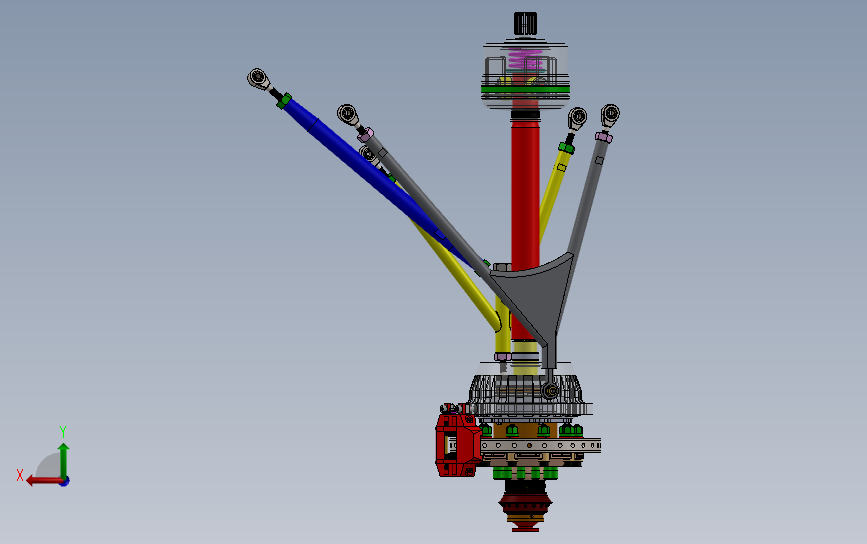Click green jam nut on right yellow rod
Image resolution: width=867 pixels, height=544 pixels.
(x=566, y=148)
